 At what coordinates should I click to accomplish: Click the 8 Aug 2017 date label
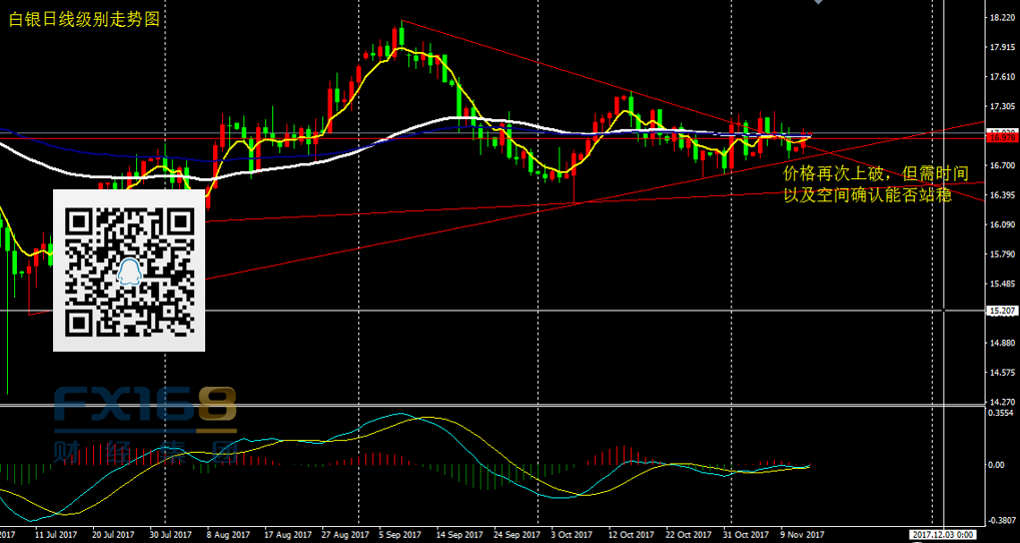(228, 535)
